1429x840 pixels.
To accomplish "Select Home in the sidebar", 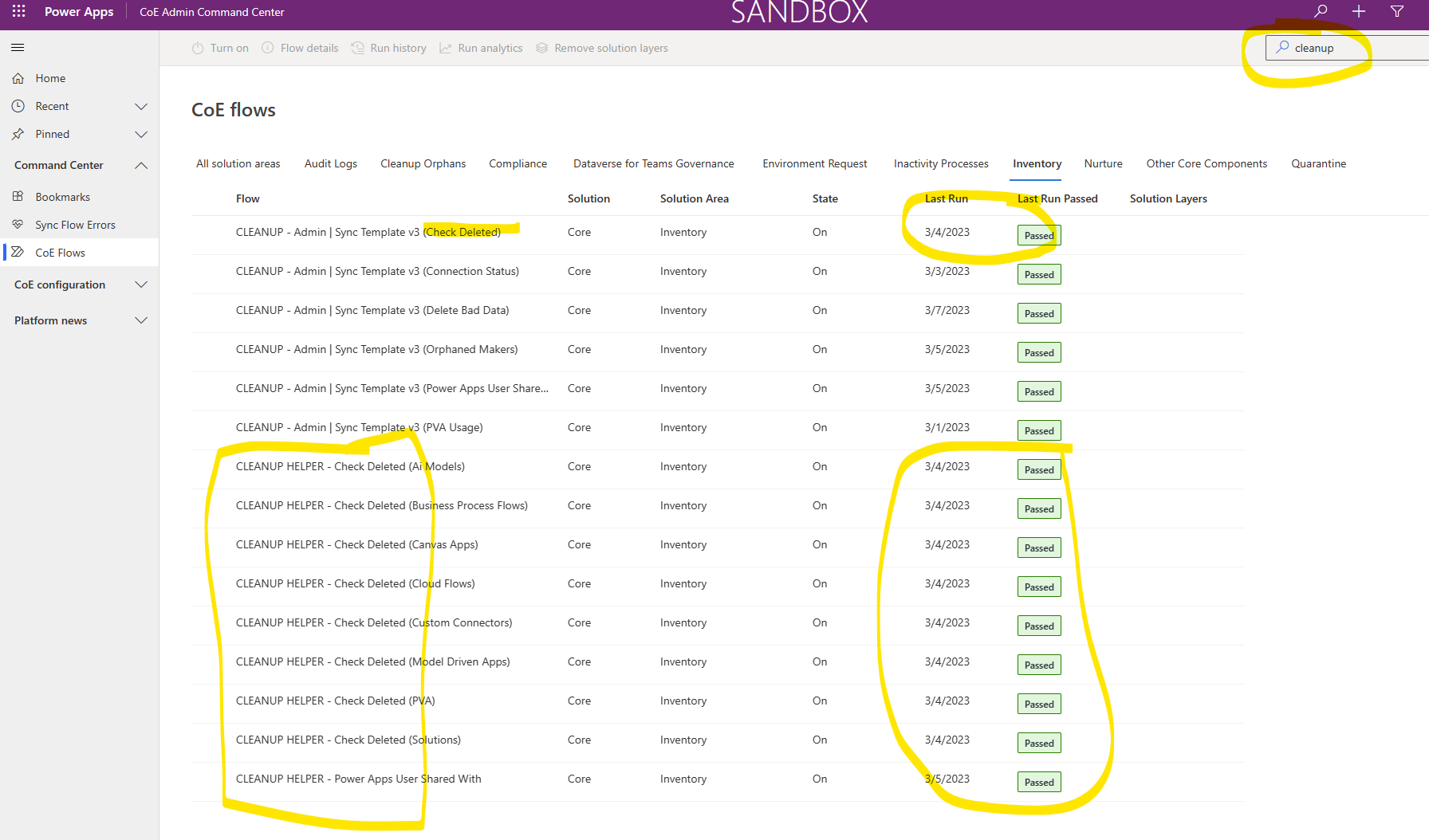I will pyautogui.click(x=49, y=78).
